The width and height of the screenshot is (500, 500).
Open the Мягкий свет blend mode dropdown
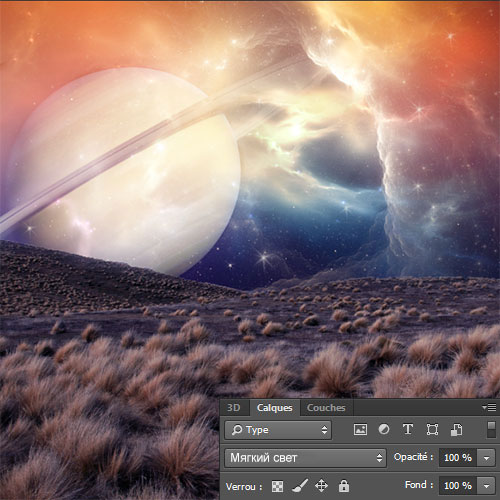305,458
